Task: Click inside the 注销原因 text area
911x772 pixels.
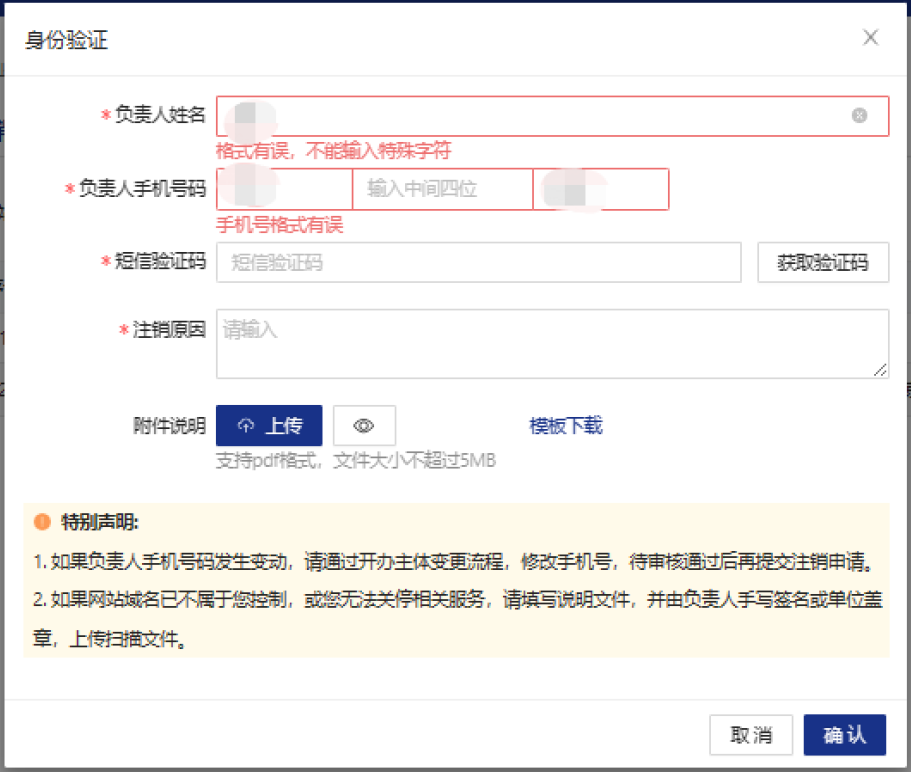Action: 552,343
